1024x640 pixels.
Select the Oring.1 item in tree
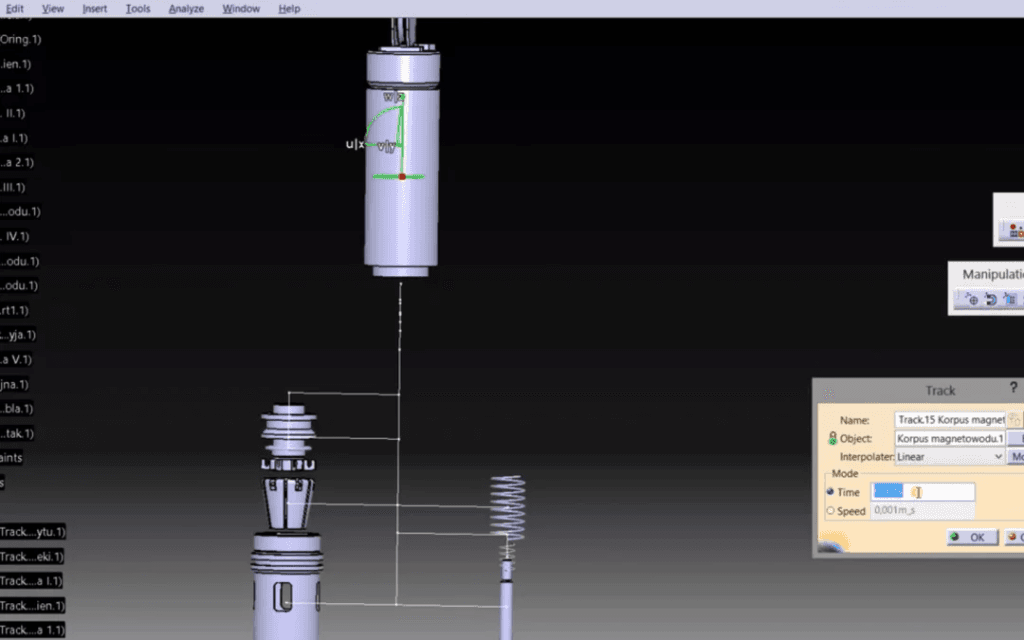point(20,39)
